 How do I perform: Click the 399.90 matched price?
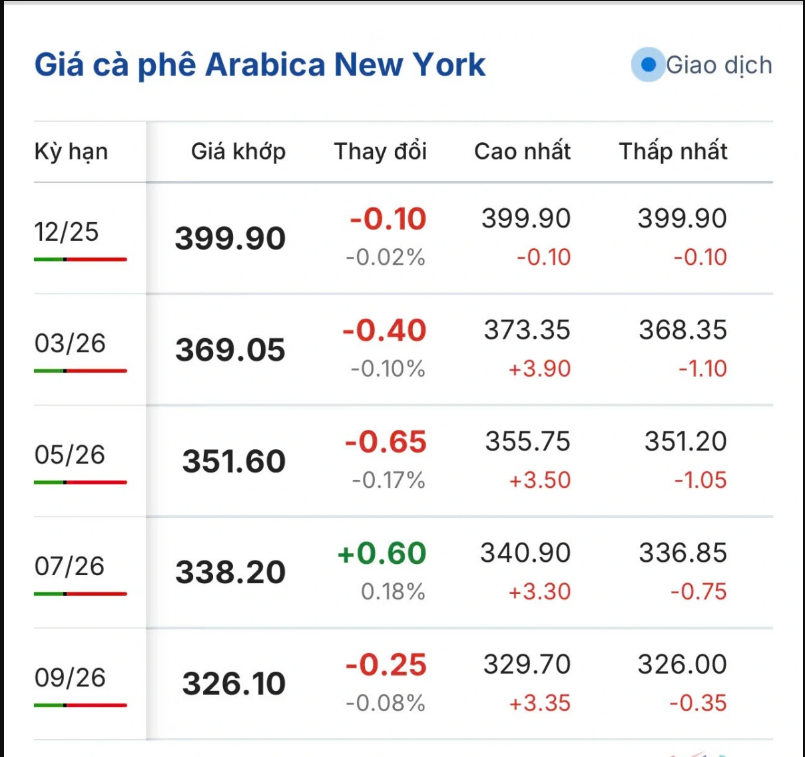pyautogui.click(x=230, y=239)
